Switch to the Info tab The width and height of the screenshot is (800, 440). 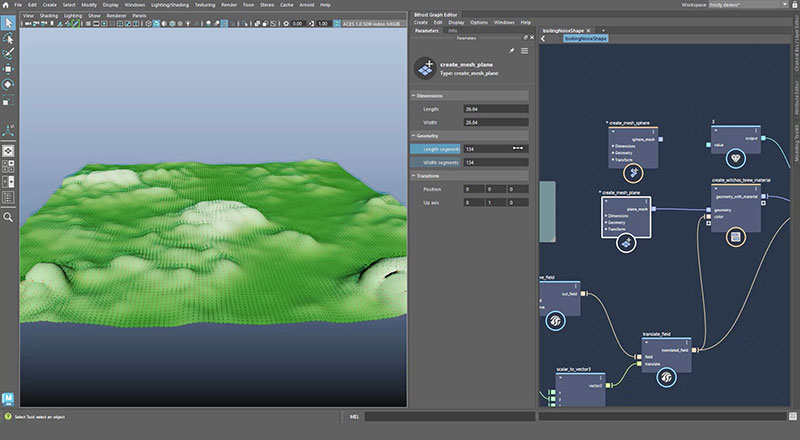click(453, 31)
